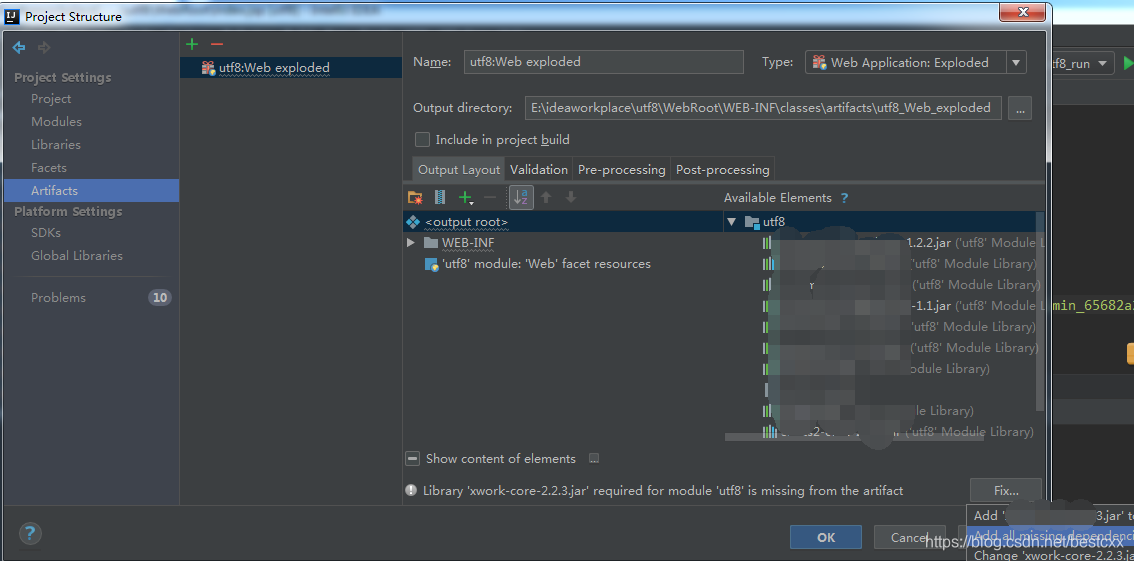Click the OK button

826,537
